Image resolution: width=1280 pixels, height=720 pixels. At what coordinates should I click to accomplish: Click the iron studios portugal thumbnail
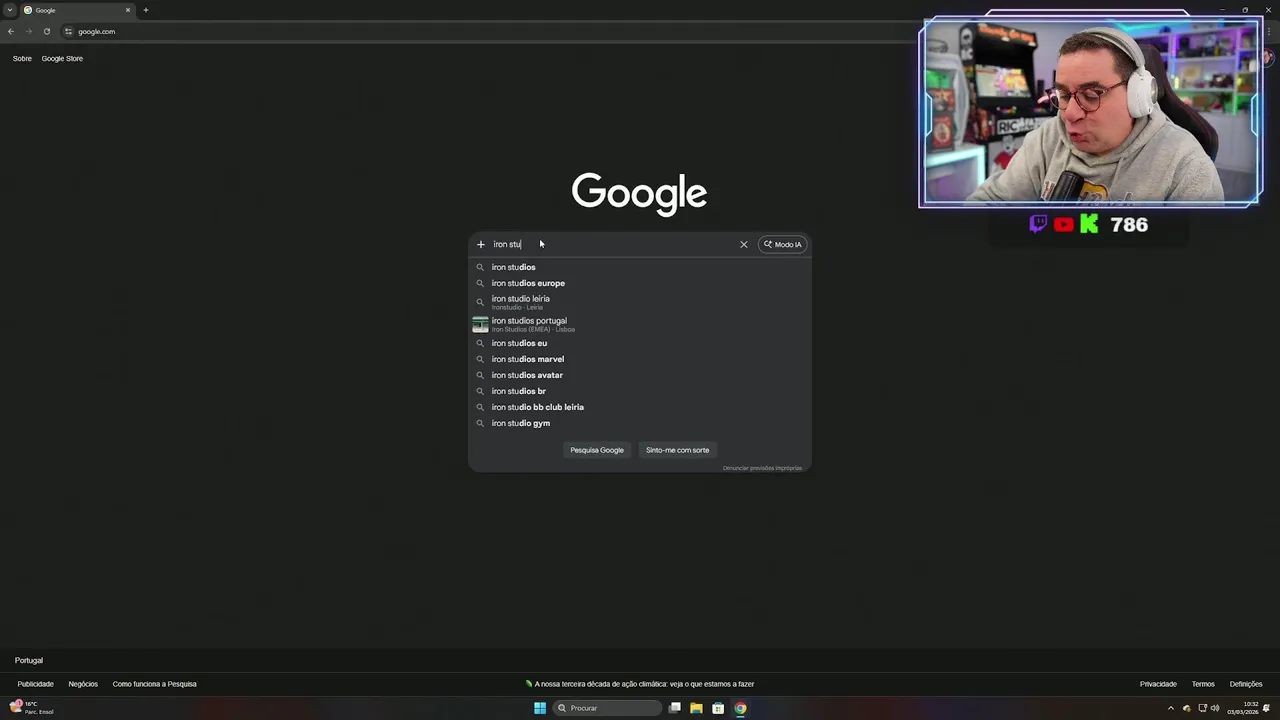[480, 324]
